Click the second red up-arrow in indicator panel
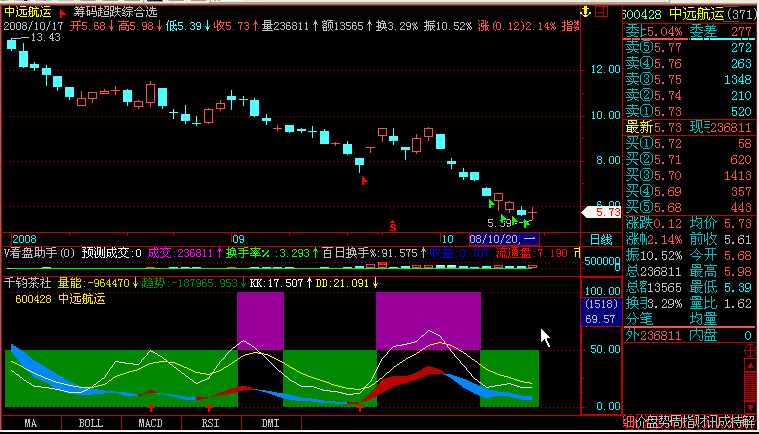 pos(209,407)
